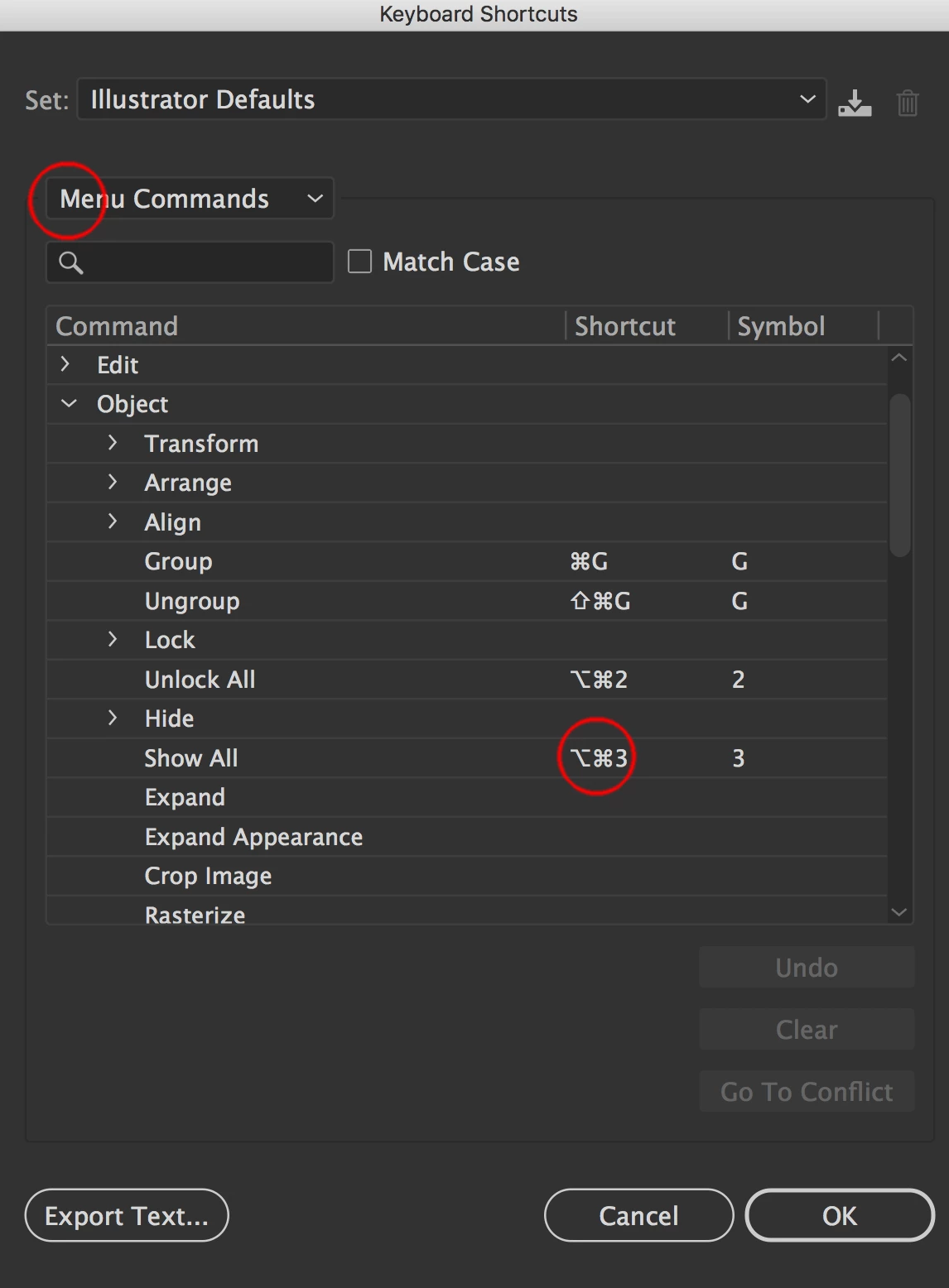Click the symbol cell G for Ungroup
Image resolution: width=949 pixels, height=1288 pixels.
739,601
